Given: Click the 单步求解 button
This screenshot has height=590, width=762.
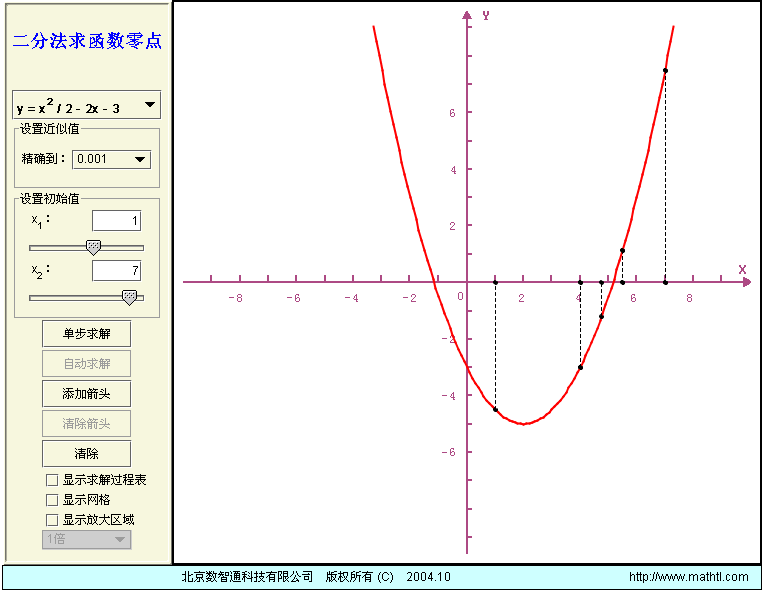Looking at the screenshot, I should coord(87,333).
